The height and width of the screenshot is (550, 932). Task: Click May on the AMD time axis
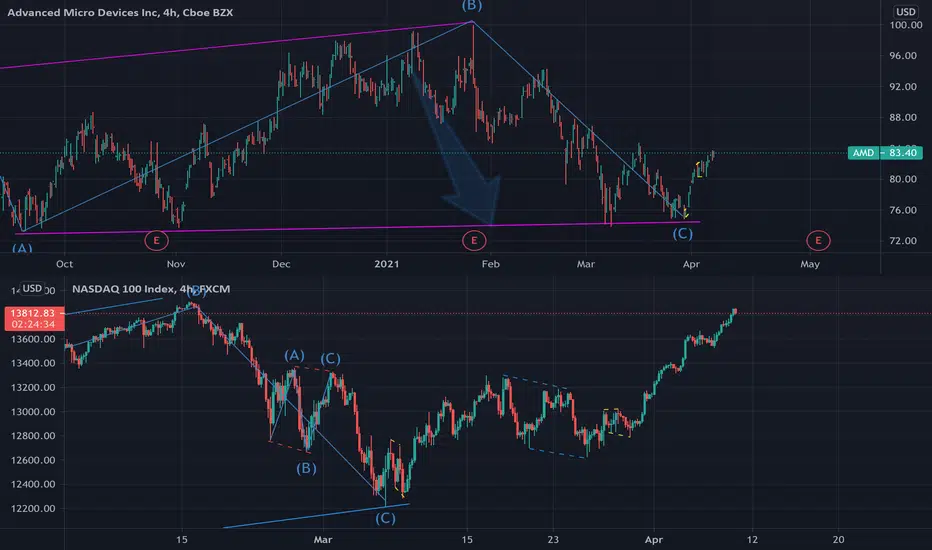click(x=810, y=264)
